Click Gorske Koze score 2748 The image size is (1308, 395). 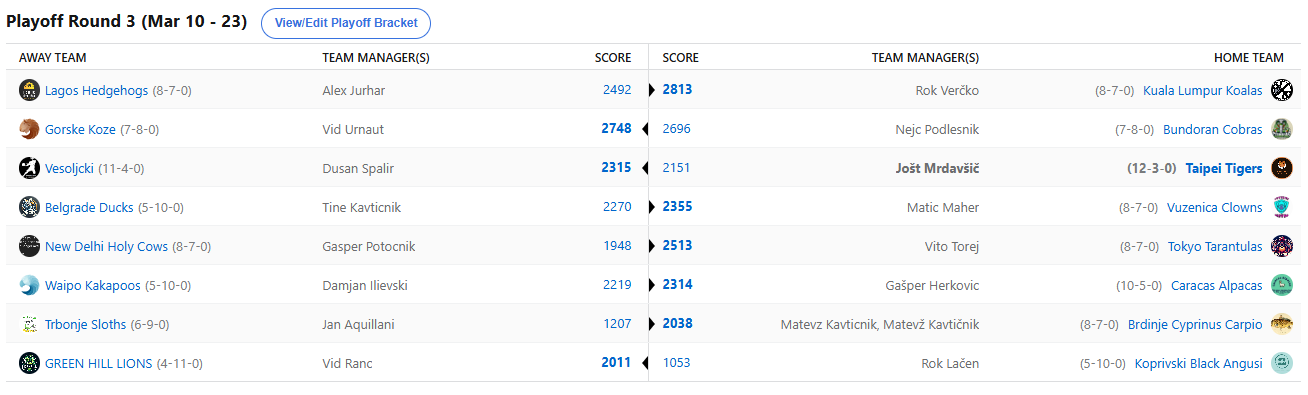(x=616, y=129)
